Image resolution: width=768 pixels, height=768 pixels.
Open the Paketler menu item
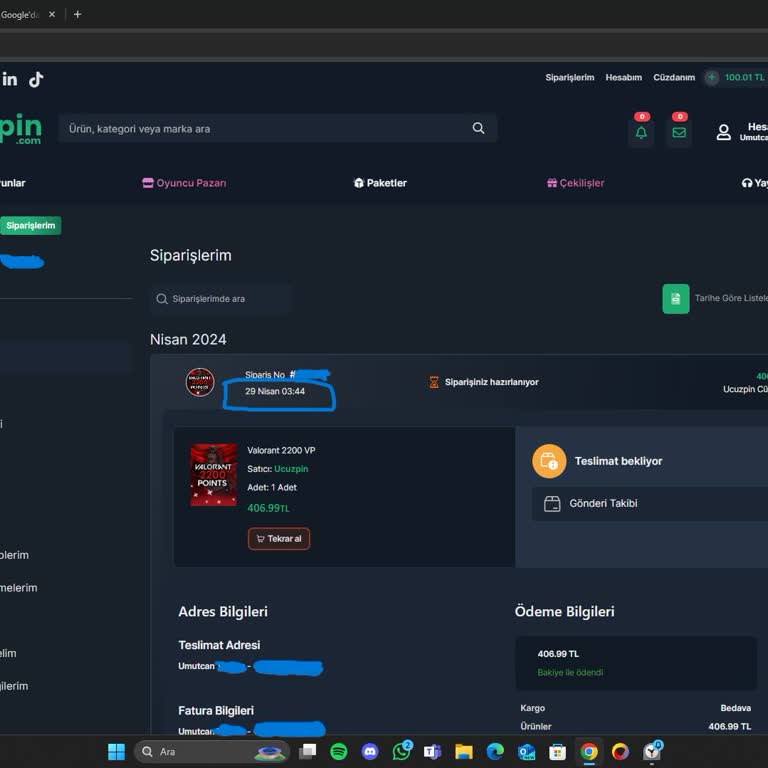(380, 183)
